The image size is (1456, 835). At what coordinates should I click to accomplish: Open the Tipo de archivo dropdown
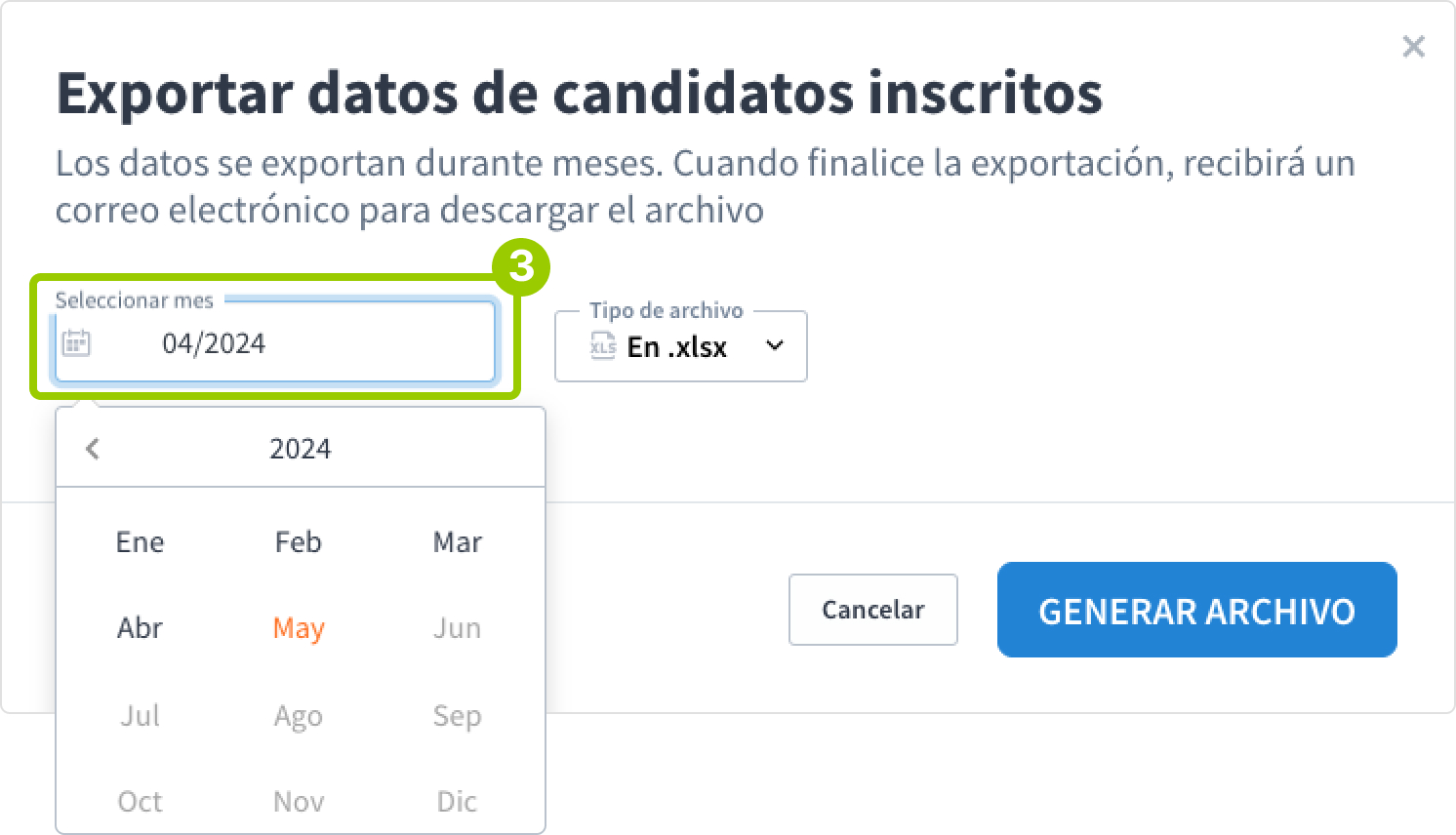pos(774,345)
